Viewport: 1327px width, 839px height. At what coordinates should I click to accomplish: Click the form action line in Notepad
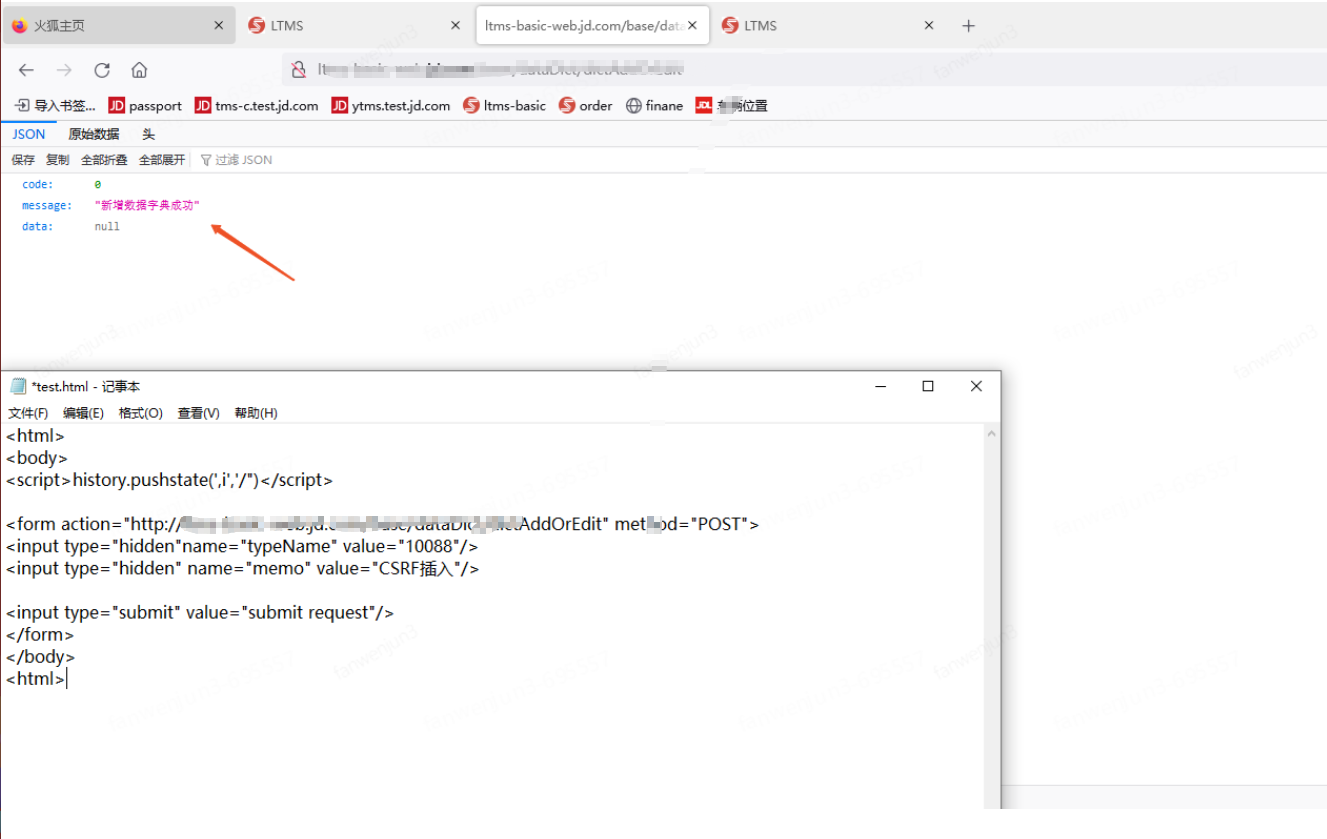382,524
